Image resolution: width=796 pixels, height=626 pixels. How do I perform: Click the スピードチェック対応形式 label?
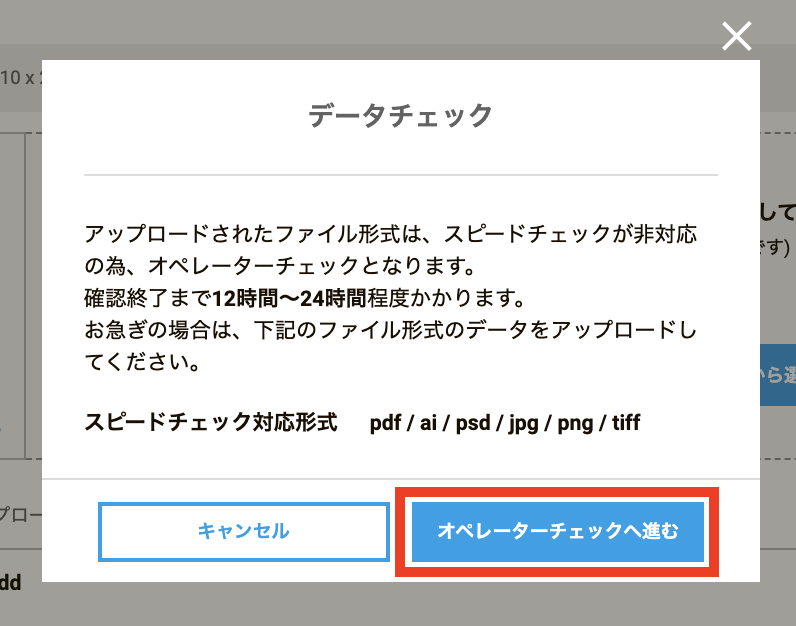tap(211, 422)
